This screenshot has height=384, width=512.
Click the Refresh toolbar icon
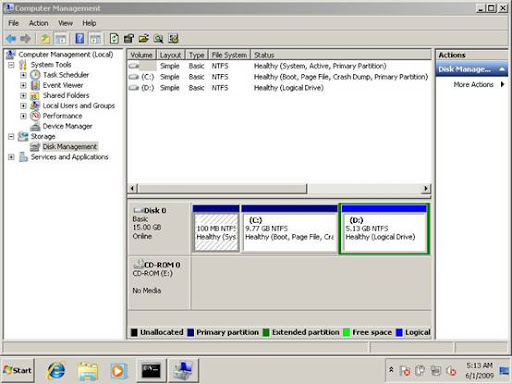[x=114, y=39]
